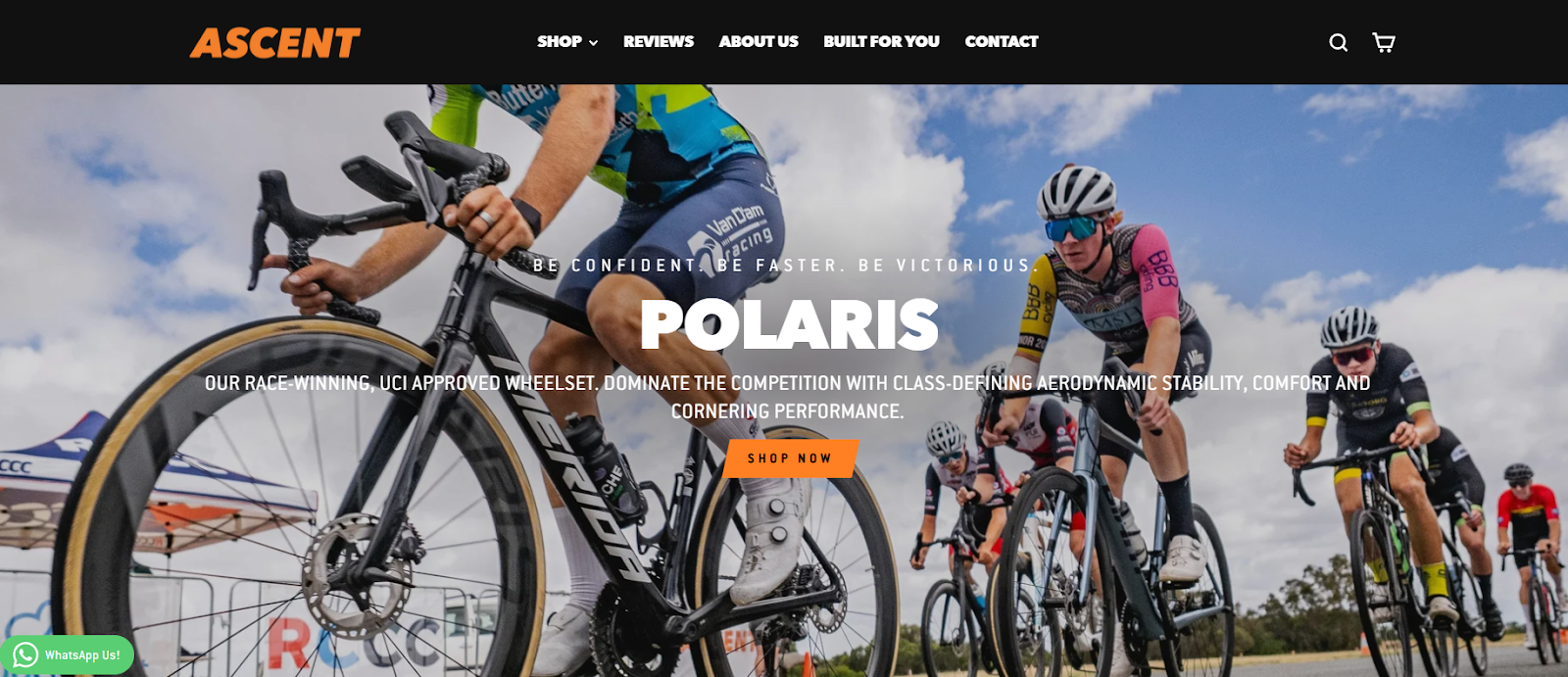This screenshot has height=677, width=1568.
Task: Expand the SHOP menu chevron arrow
Action: (593, 43)
